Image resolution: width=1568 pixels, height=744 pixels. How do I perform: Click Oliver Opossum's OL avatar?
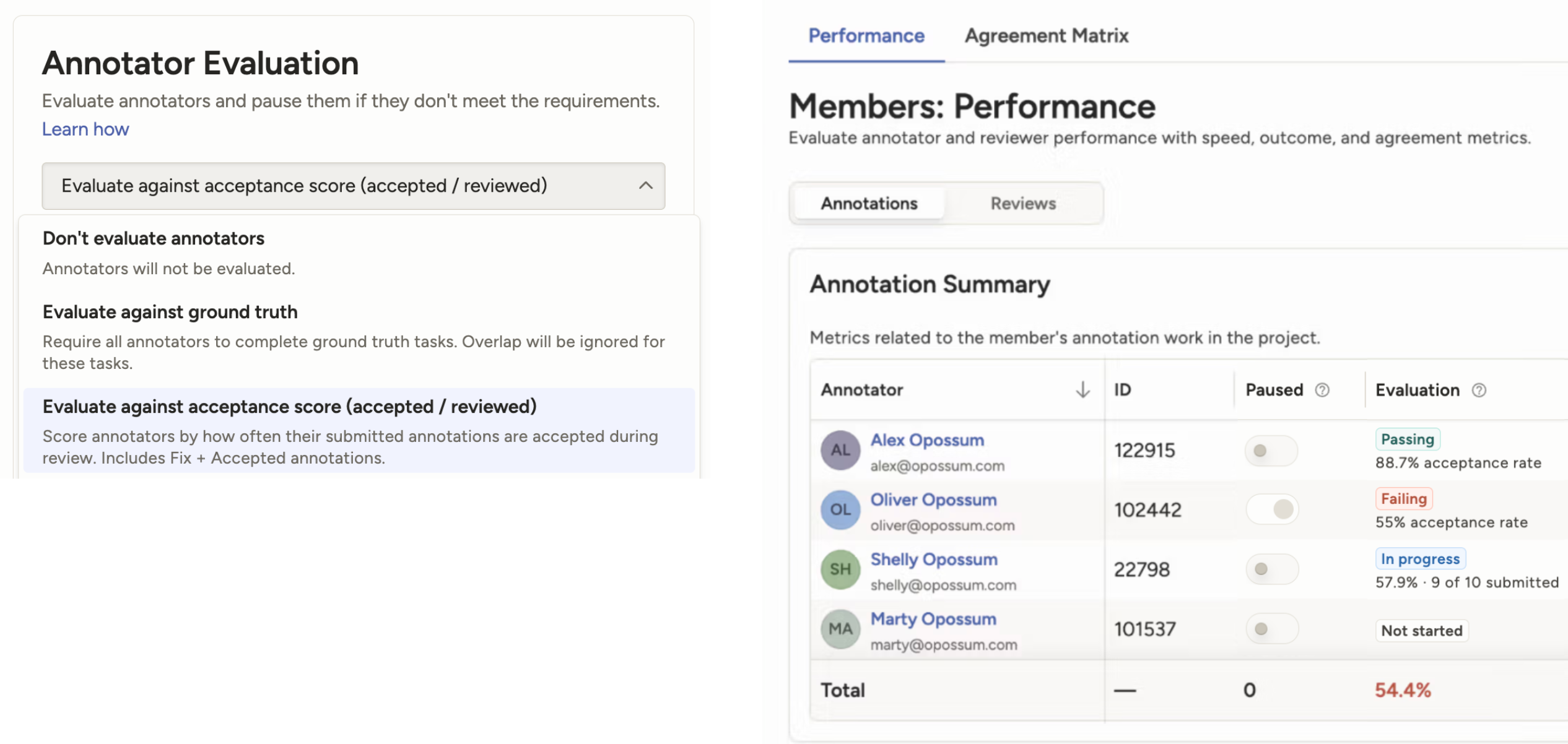click(840, 509)
